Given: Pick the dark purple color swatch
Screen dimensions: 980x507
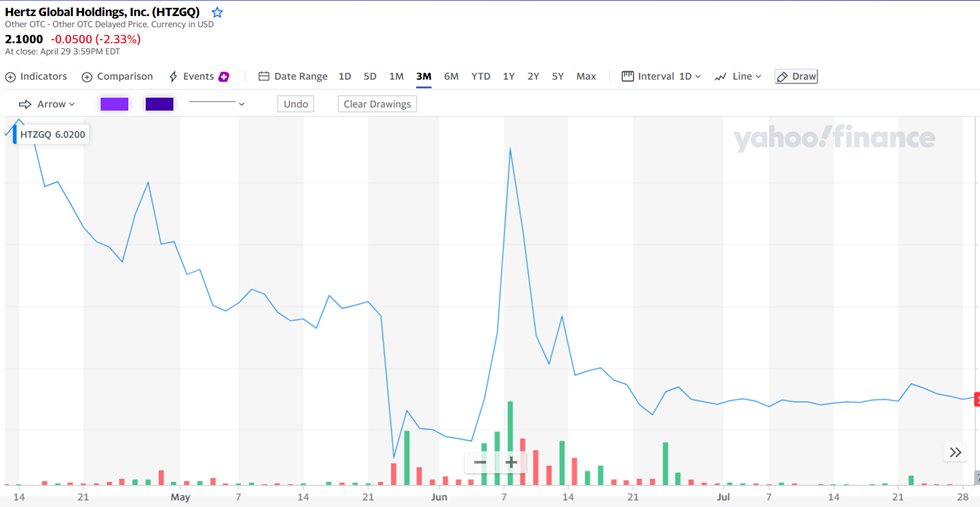Looking at the screenshot, I should pyautogui.click(x=159, y=104).
